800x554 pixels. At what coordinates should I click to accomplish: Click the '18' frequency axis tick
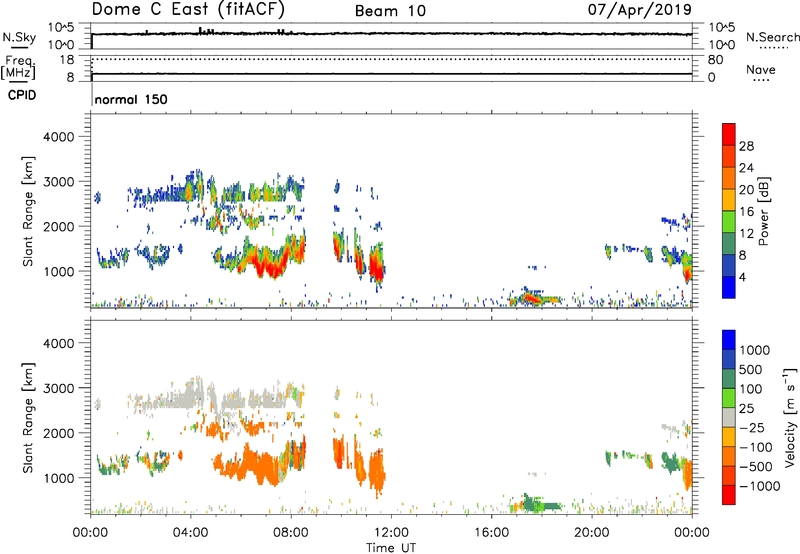[x=66, y=60]
